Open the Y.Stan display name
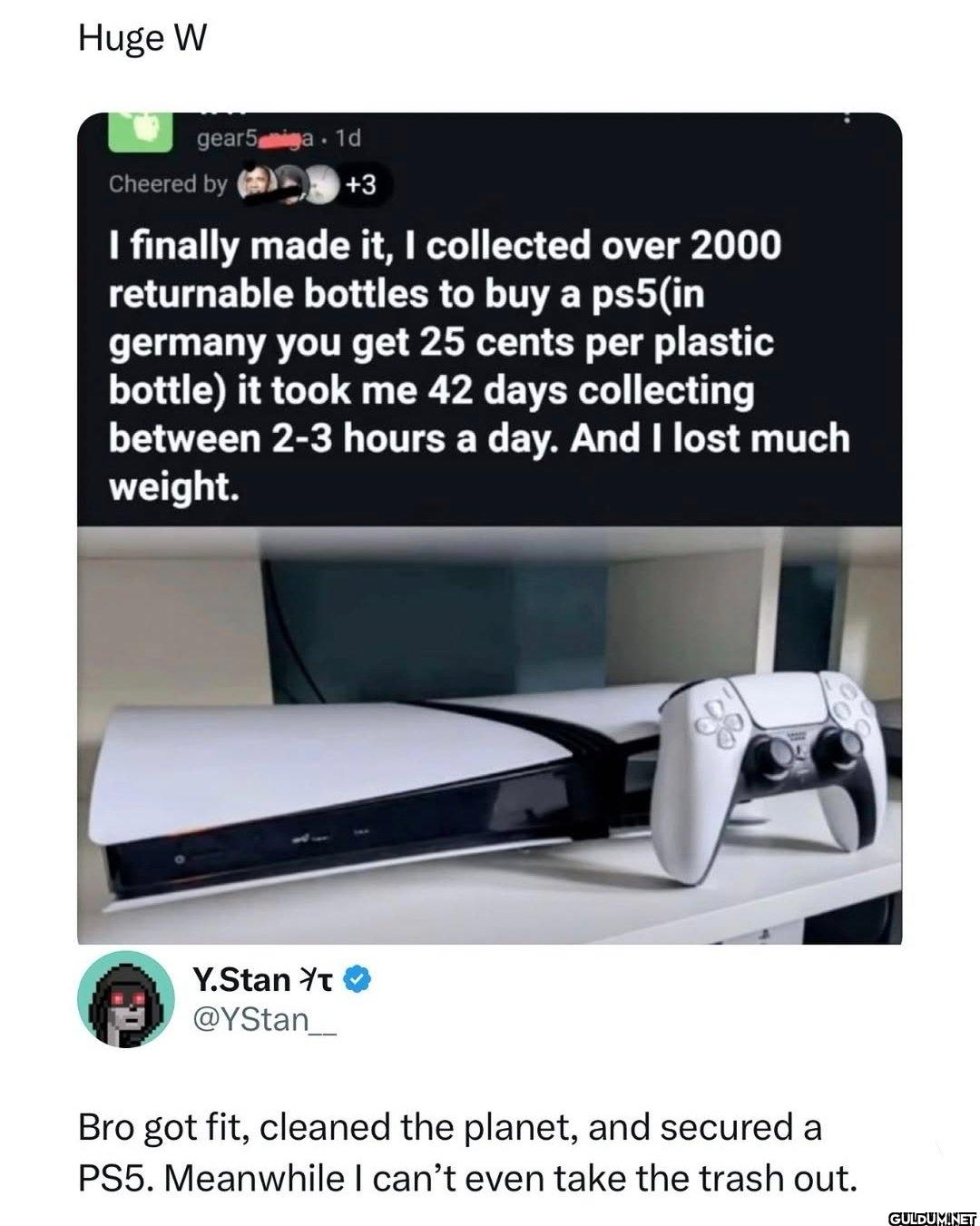Screen dimensions: 980x1226 tap(241, 980)
